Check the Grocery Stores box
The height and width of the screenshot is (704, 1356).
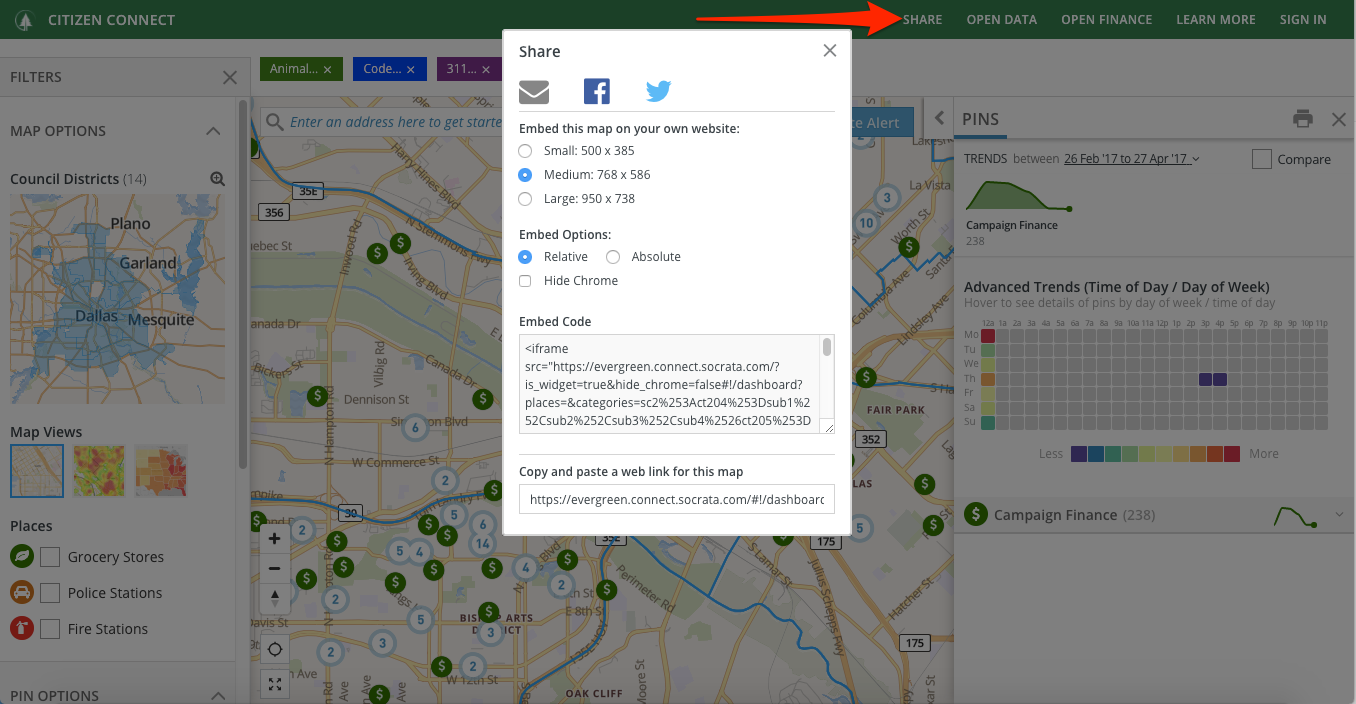point(50,557)
